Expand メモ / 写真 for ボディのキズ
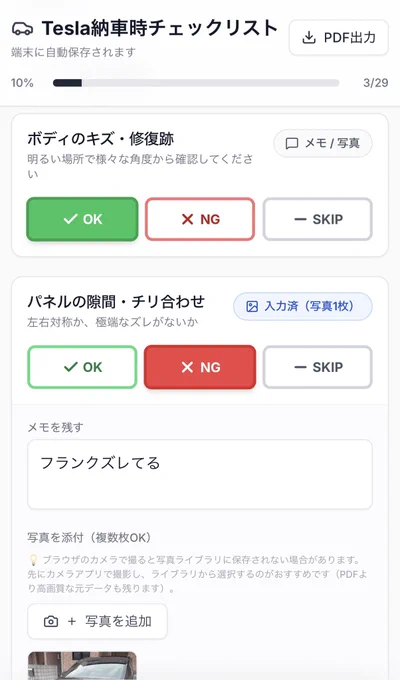This screenshot has height=680, width=400. tap(323, 143)
